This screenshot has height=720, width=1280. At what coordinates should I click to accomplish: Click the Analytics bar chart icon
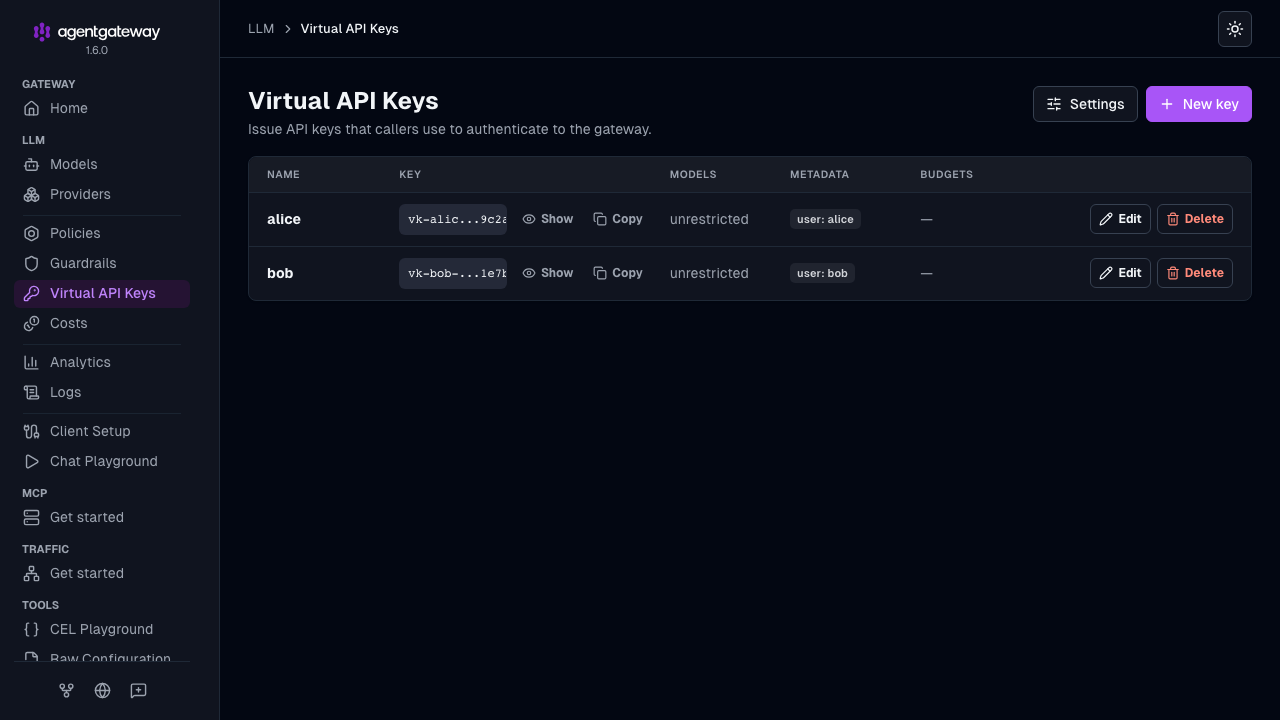click(x=31, y=362)
